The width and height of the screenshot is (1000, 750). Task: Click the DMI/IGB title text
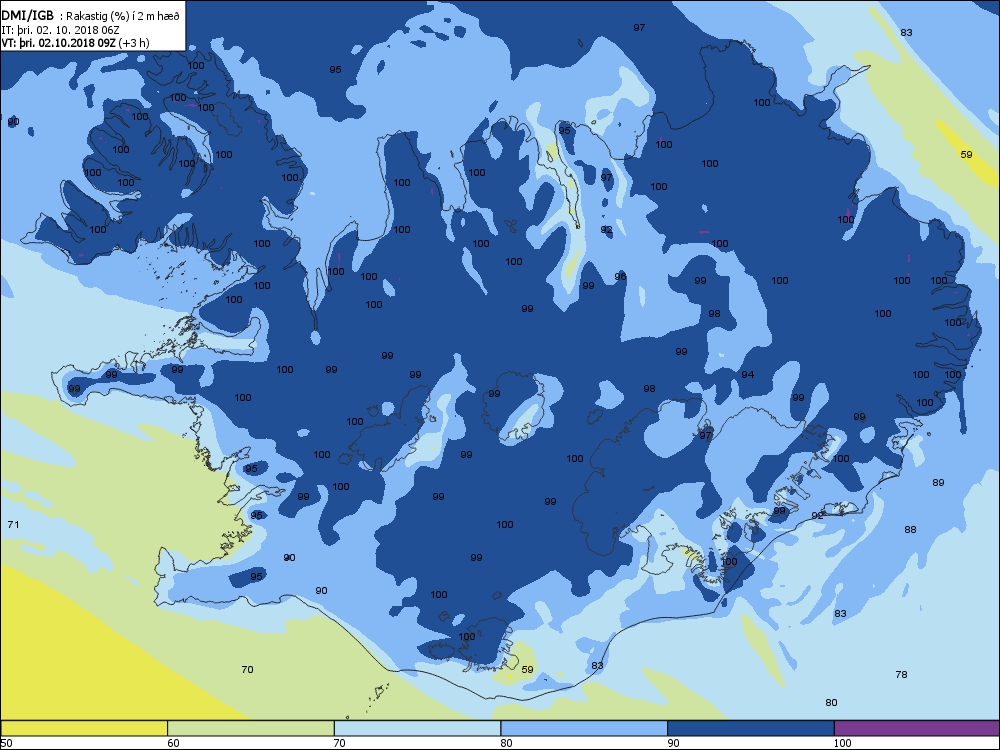28,16
